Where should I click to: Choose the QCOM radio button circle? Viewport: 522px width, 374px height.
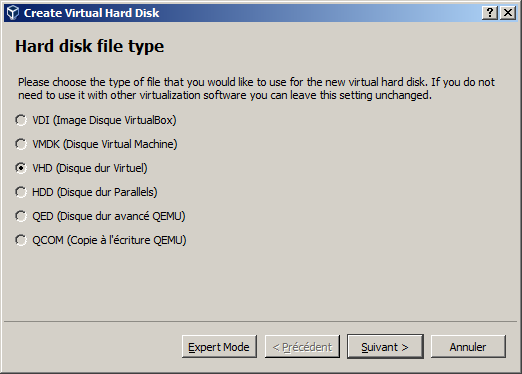[x=21, y=240]
